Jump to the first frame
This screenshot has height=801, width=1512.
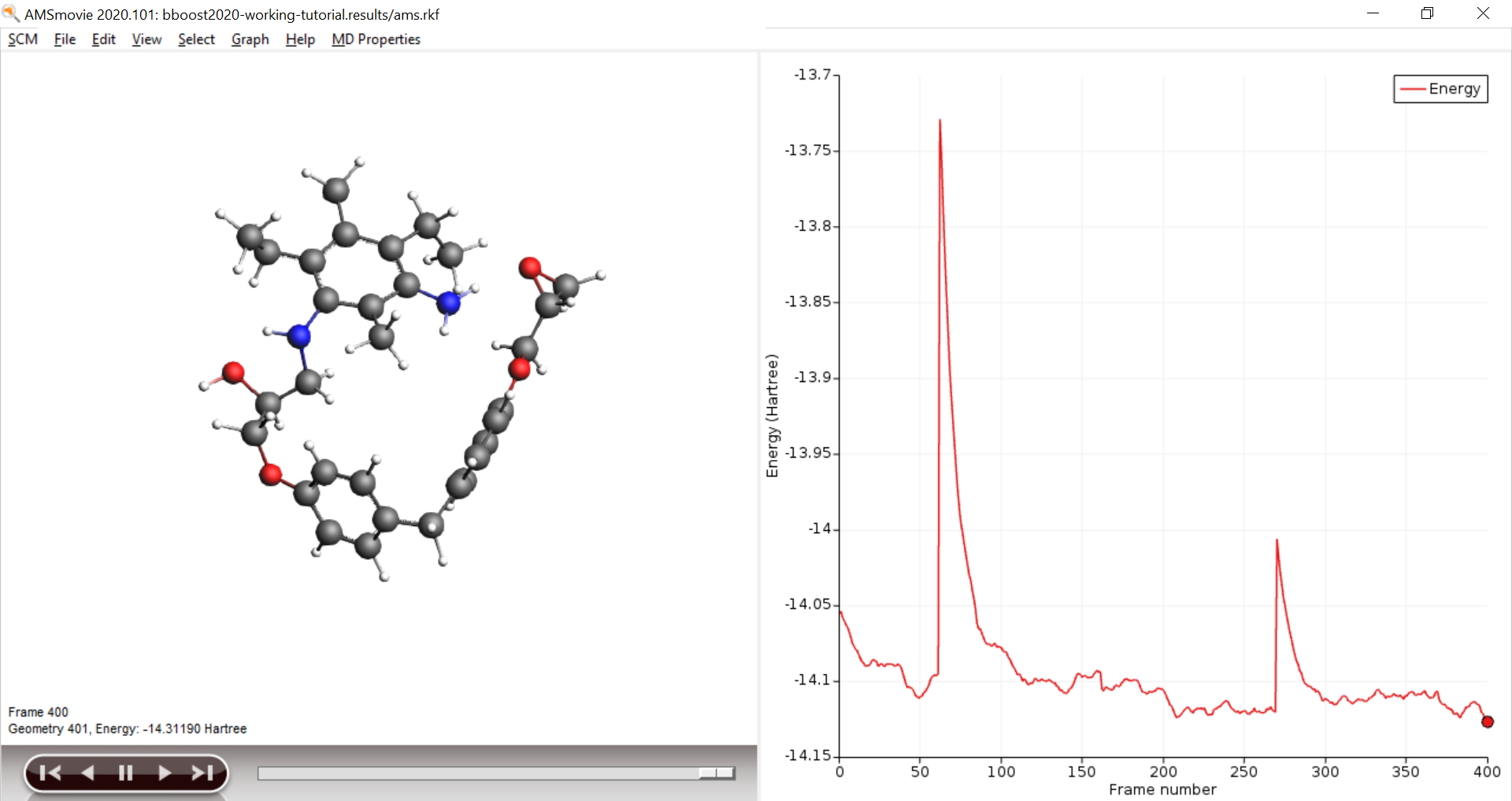tap(50, 773)
